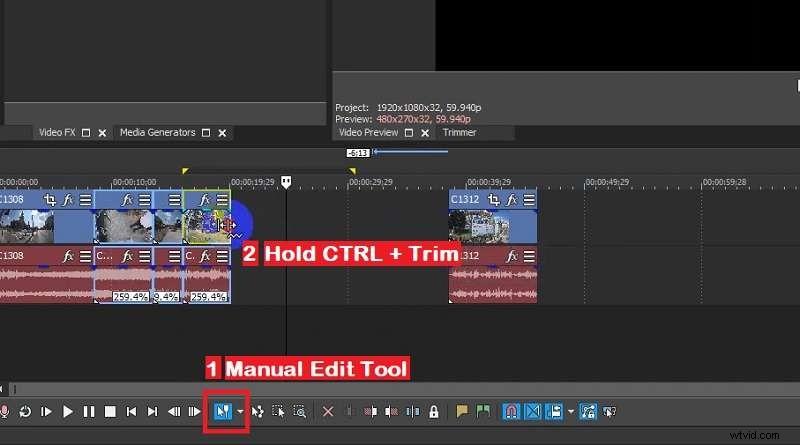Select the C1308 video clip thumbnail

pos(27,227)
